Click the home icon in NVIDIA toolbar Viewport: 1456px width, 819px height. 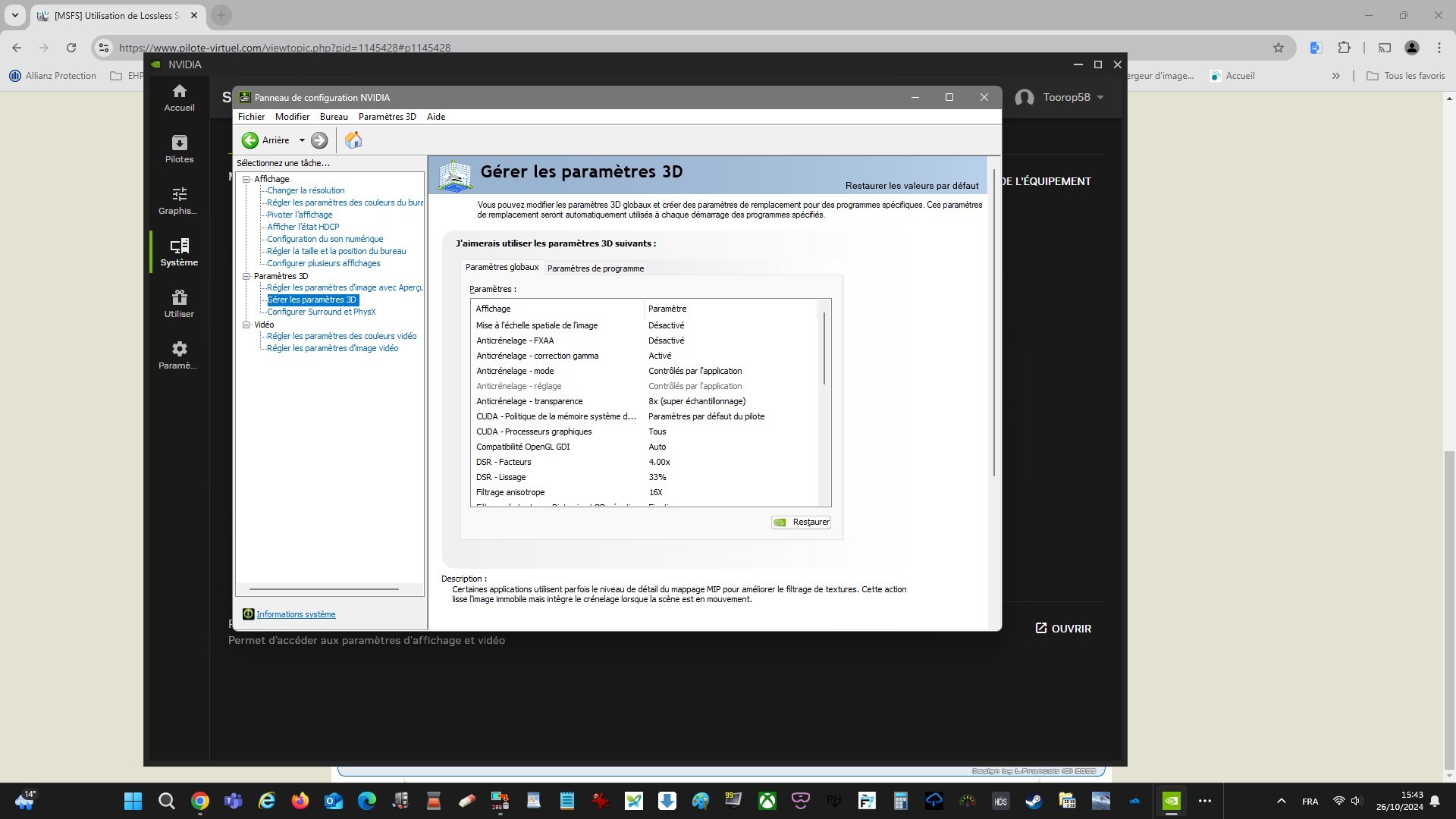pos(353,140)
